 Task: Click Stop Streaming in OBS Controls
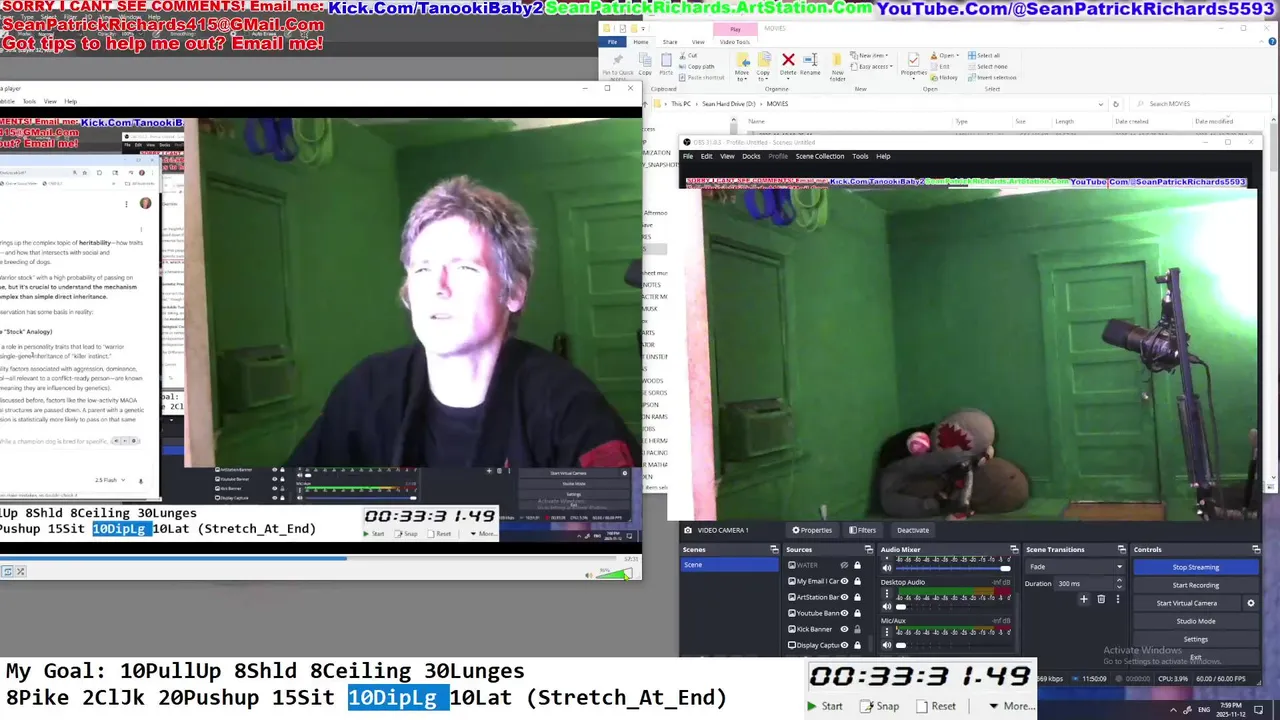tap(1196, 567)
